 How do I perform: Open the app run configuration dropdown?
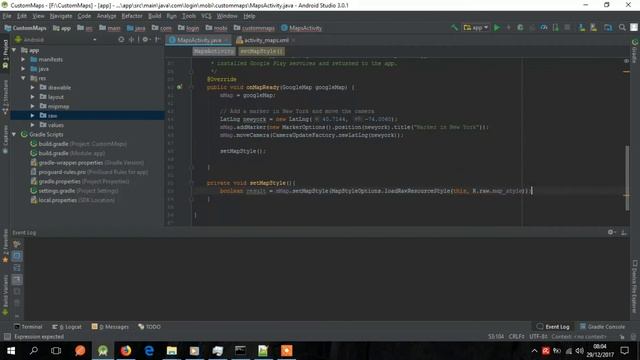[476, 28]
